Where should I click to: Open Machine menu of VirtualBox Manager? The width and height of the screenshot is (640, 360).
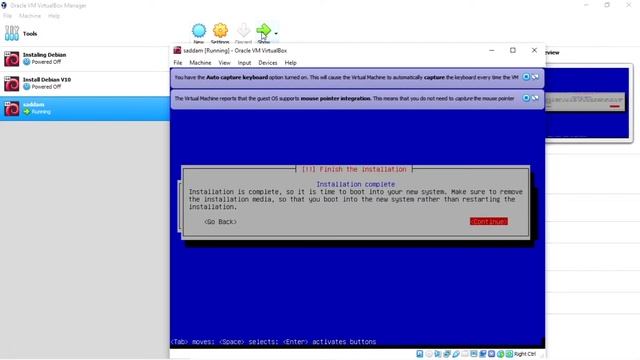pyautogui.click(x=30, y=16)
